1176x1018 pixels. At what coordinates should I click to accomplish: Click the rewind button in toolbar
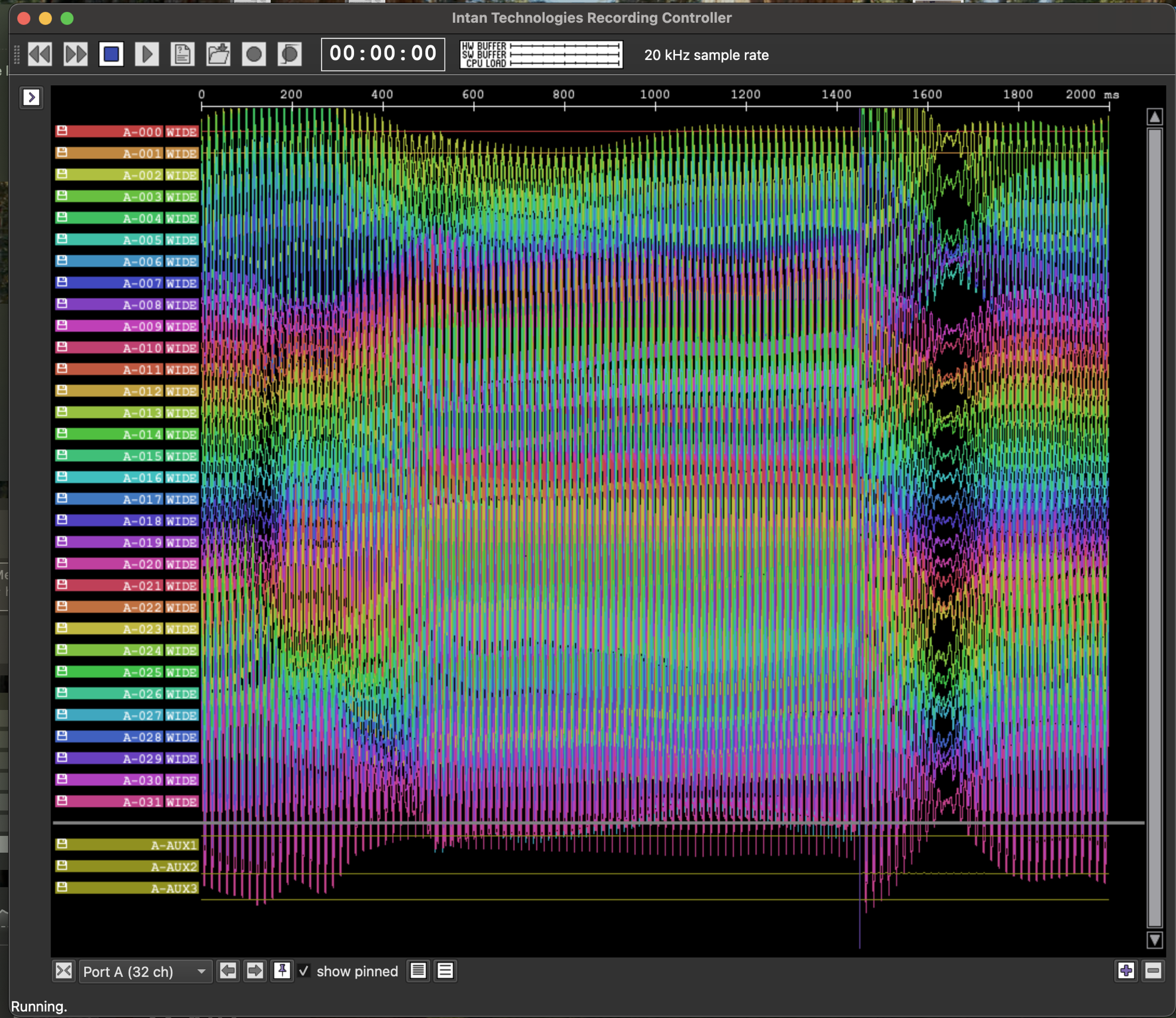(40, 54)
